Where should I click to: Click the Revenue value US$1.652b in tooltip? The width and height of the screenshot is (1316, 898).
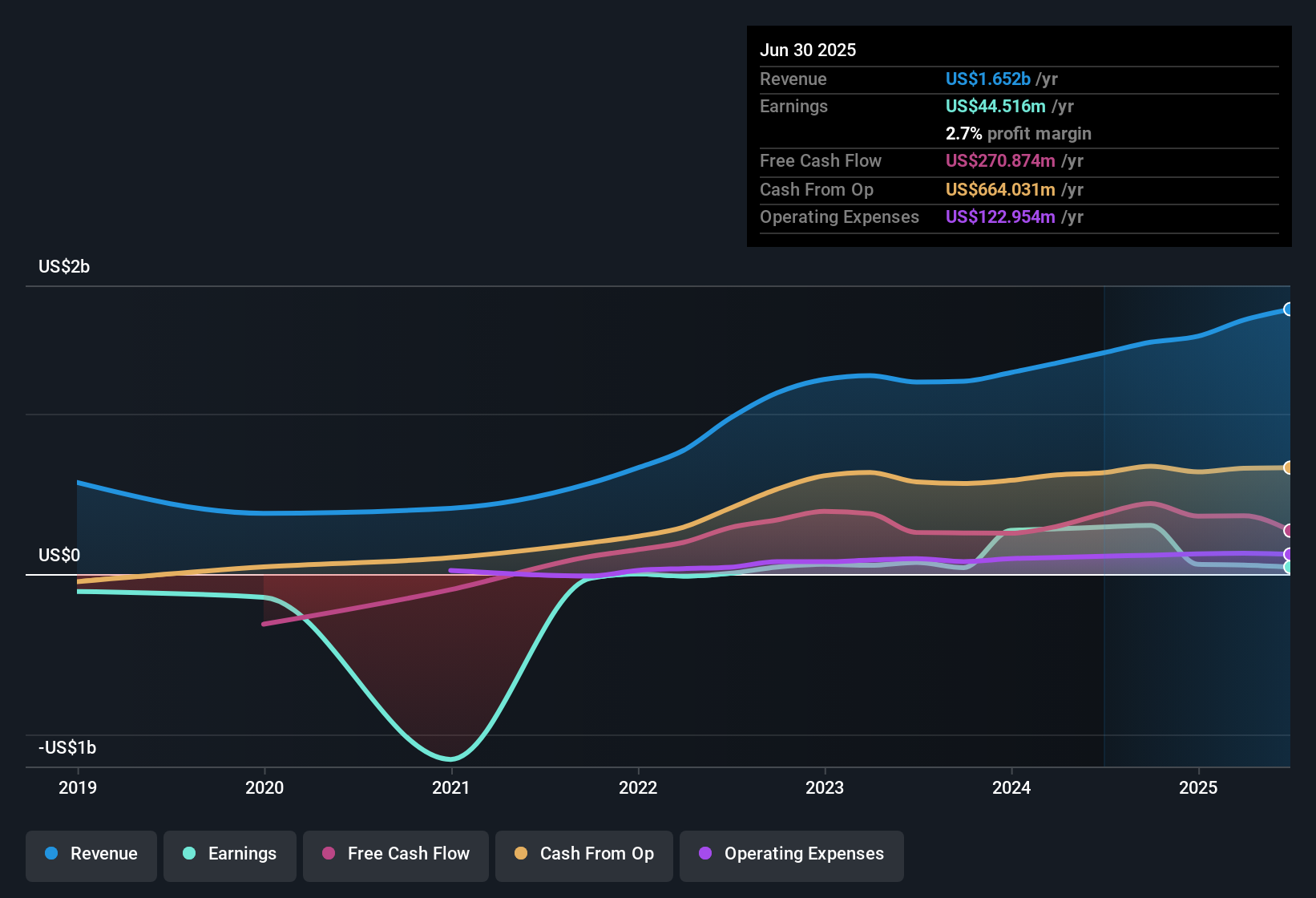tap(987, 79)
